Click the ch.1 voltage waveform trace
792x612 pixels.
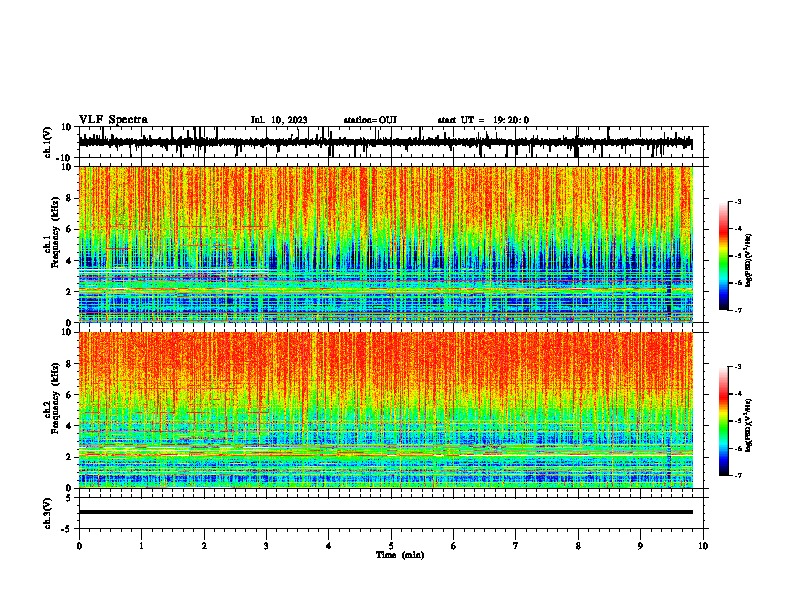point(386,143)
